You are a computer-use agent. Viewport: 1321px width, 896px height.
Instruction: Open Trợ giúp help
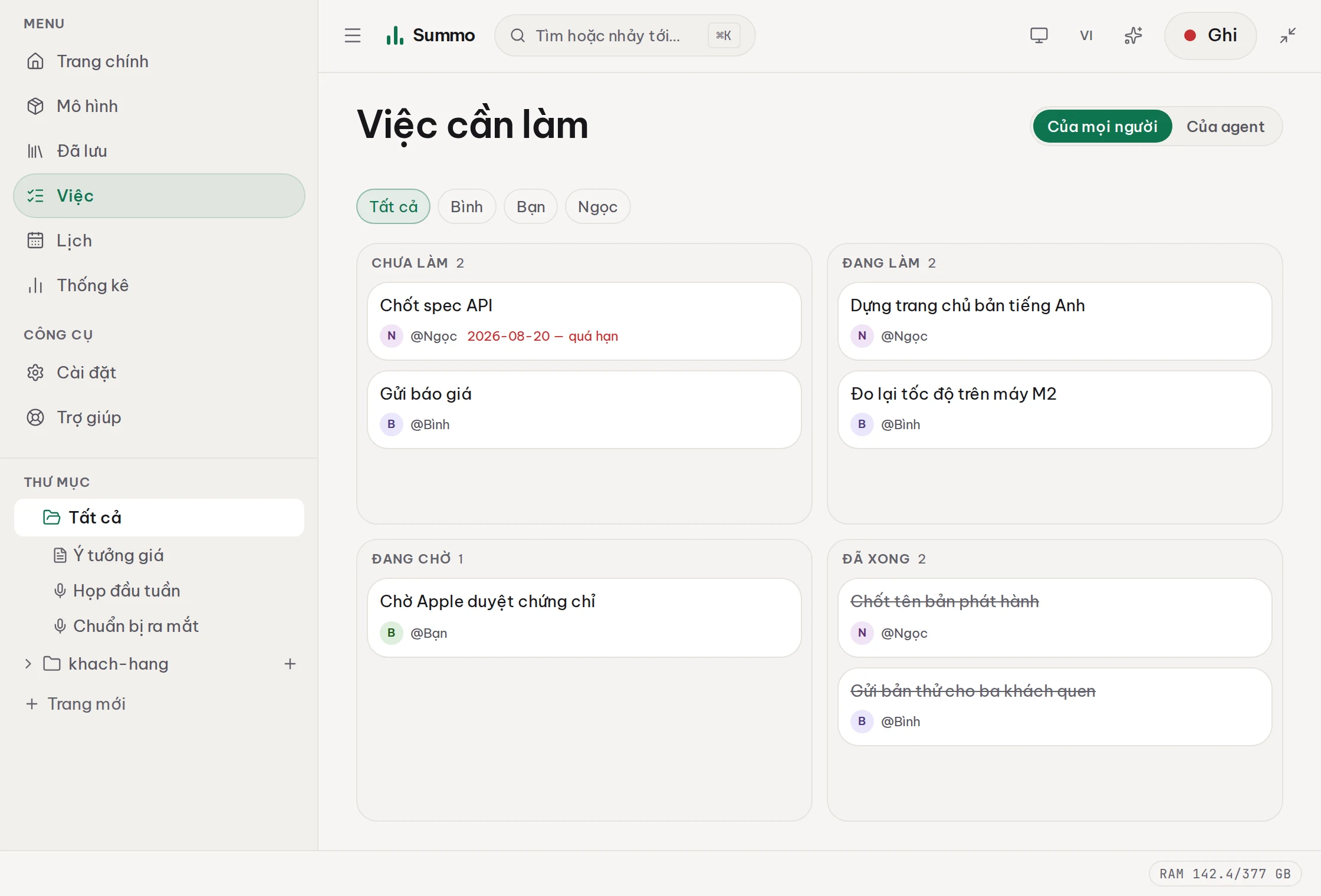click(159, 417)
